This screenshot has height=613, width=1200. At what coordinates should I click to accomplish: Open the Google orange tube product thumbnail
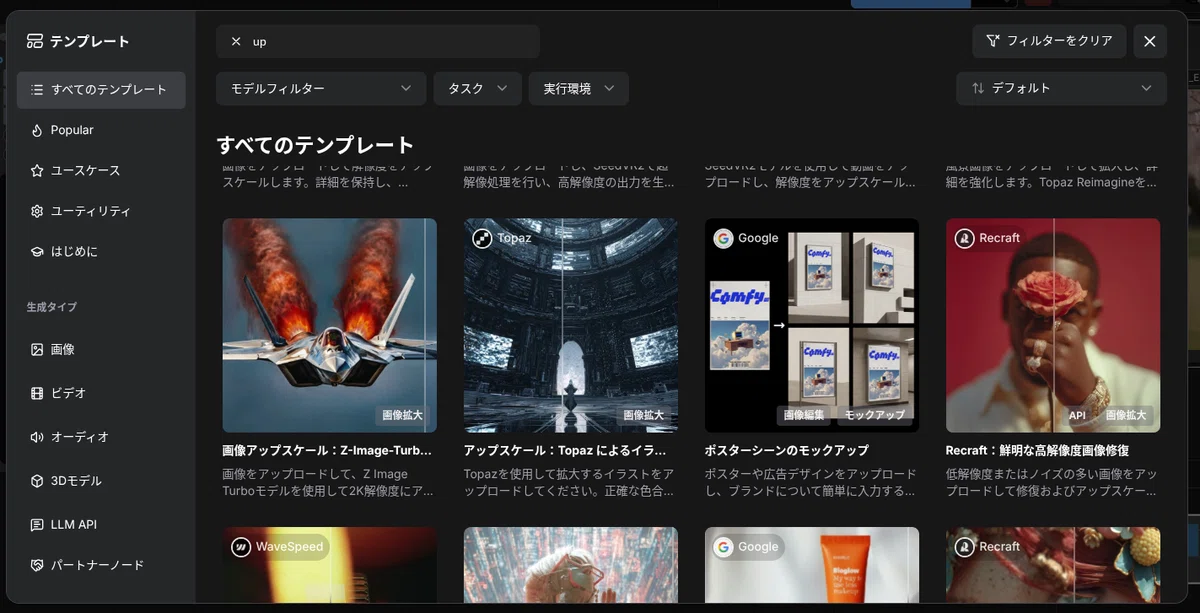812,565
